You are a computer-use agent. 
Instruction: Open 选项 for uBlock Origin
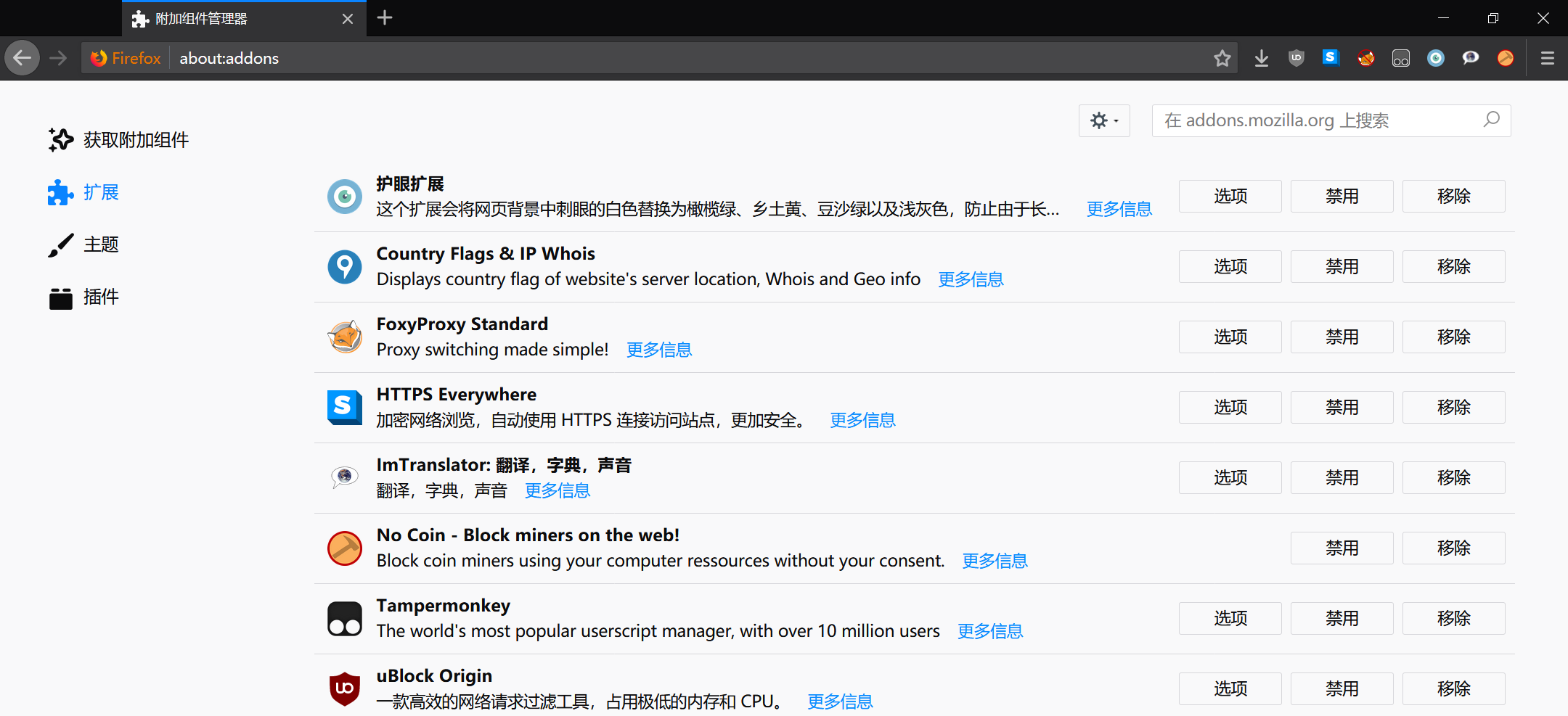1230,689
